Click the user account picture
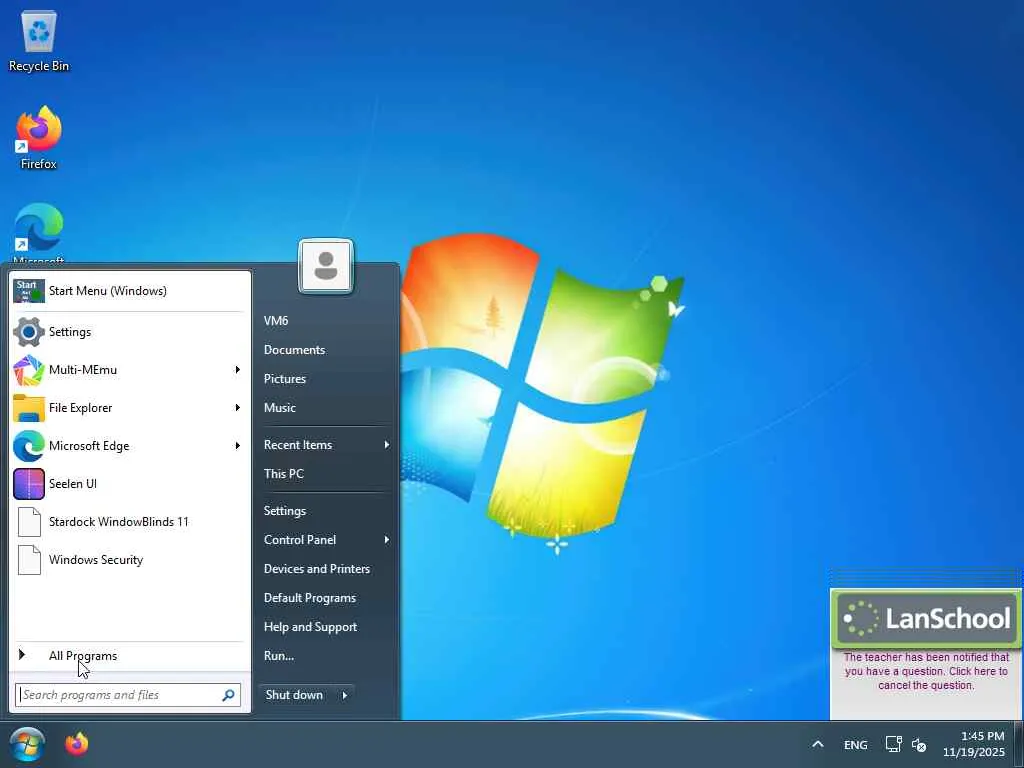 (x=326, y=266)
